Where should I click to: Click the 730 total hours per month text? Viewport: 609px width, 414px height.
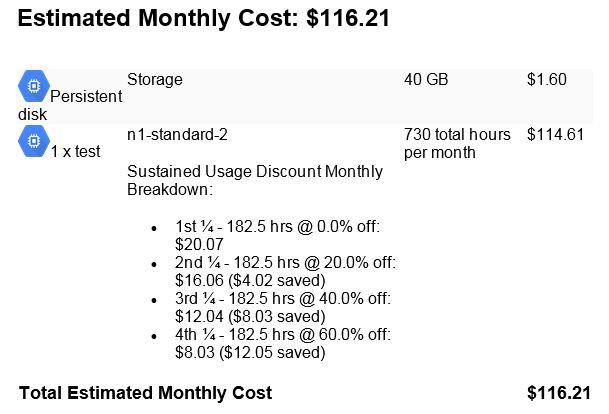(x=457, y=143)
